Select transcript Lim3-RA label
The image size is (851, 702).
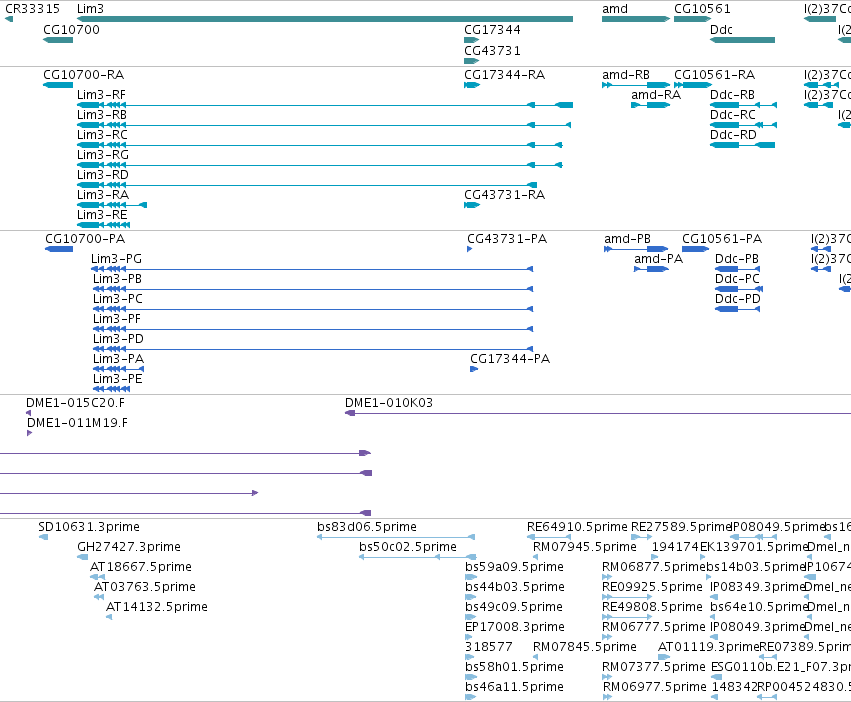click(103, 195)
